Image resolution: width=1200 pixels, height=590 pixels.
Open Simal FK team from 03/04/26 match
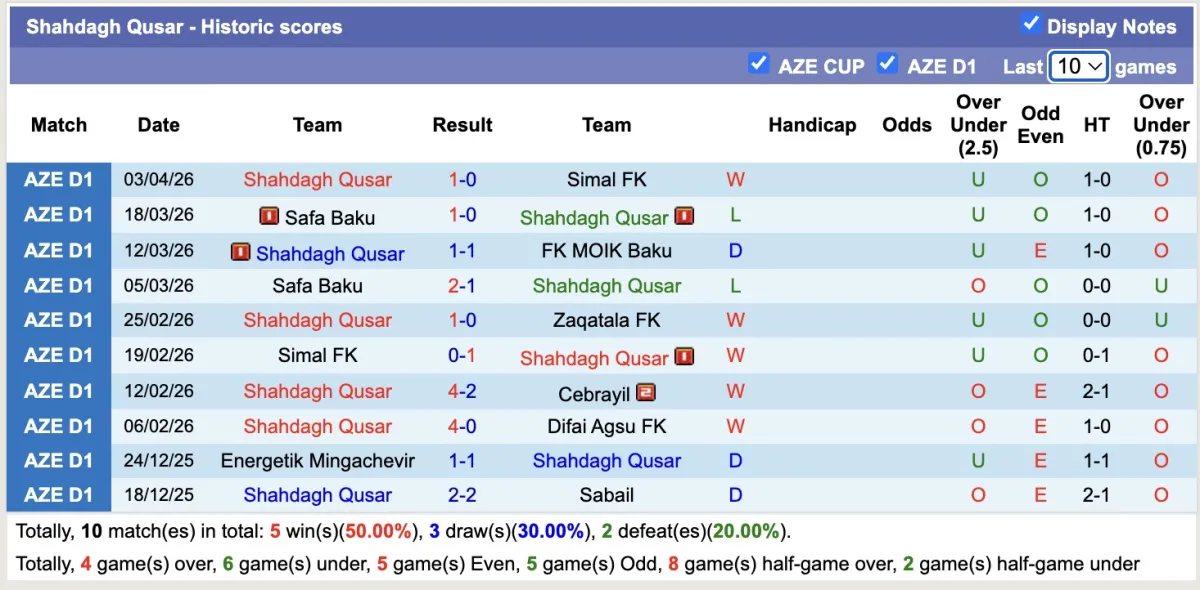[606, 180]
